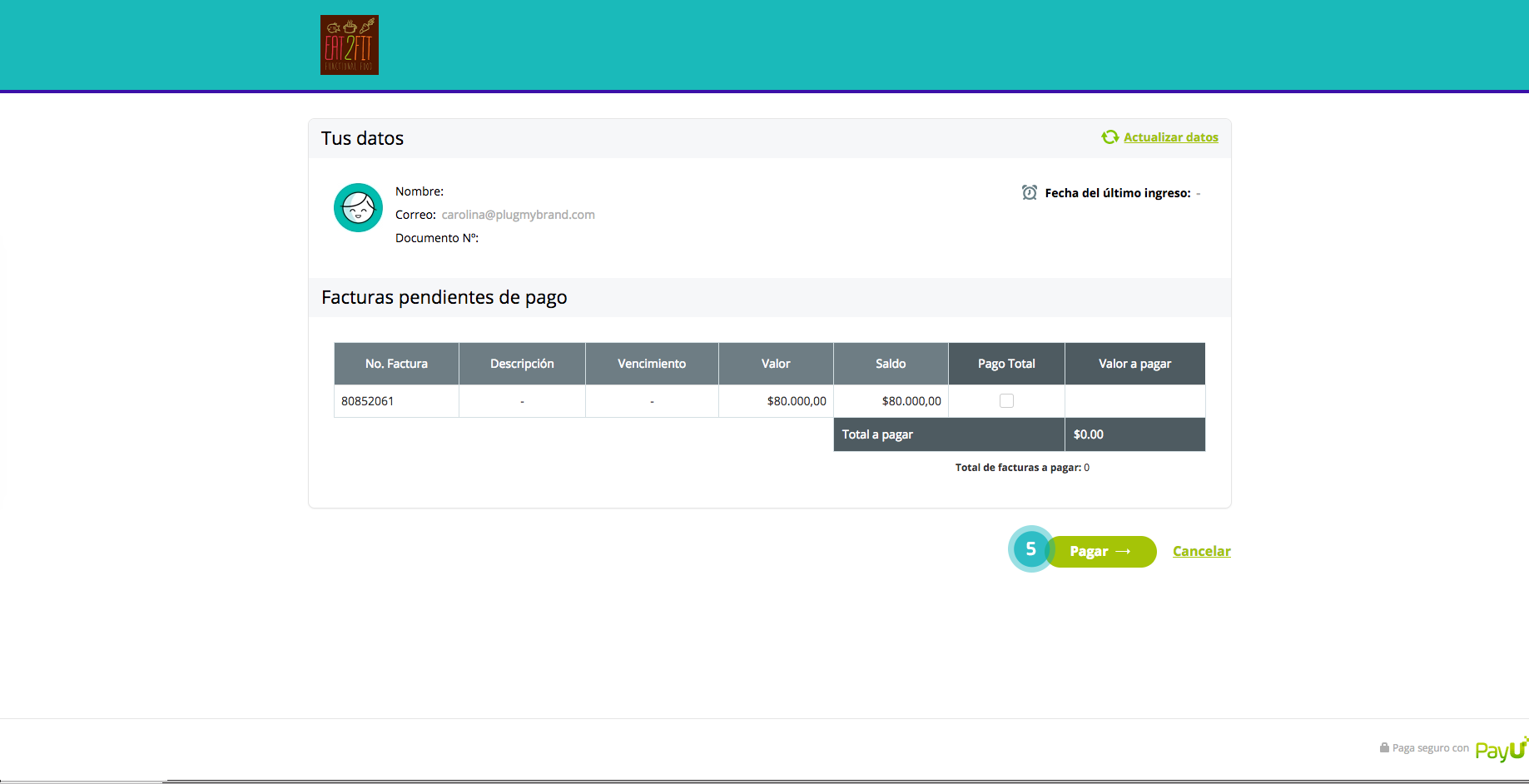Click the Cancelar link
This screenshot has width=1529, height=784.
click(x=1201, y=551)
